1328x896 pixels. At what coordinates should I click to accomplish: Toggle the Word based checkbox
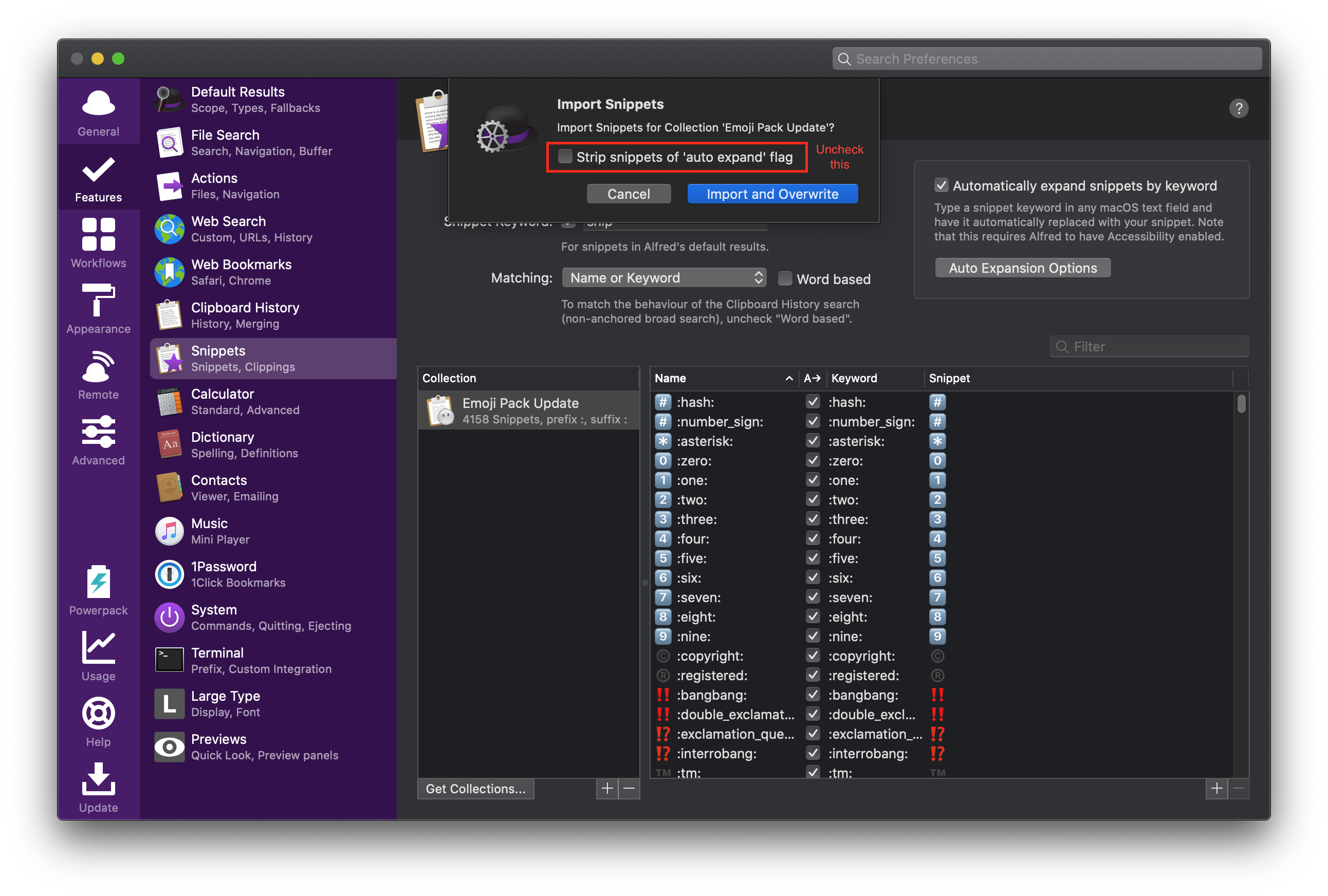pyautogui.click(x=785, y=278)
